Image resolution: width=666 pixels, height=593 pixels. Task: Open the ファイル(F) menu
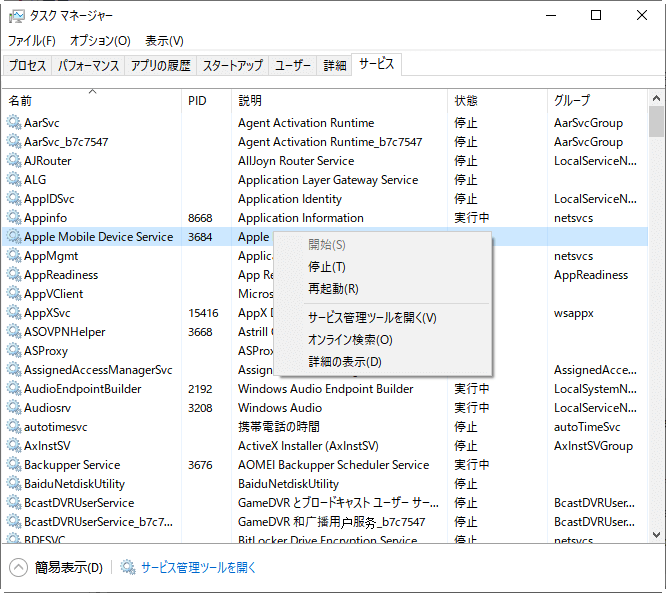pyautogui.click(x=32, y=41)
